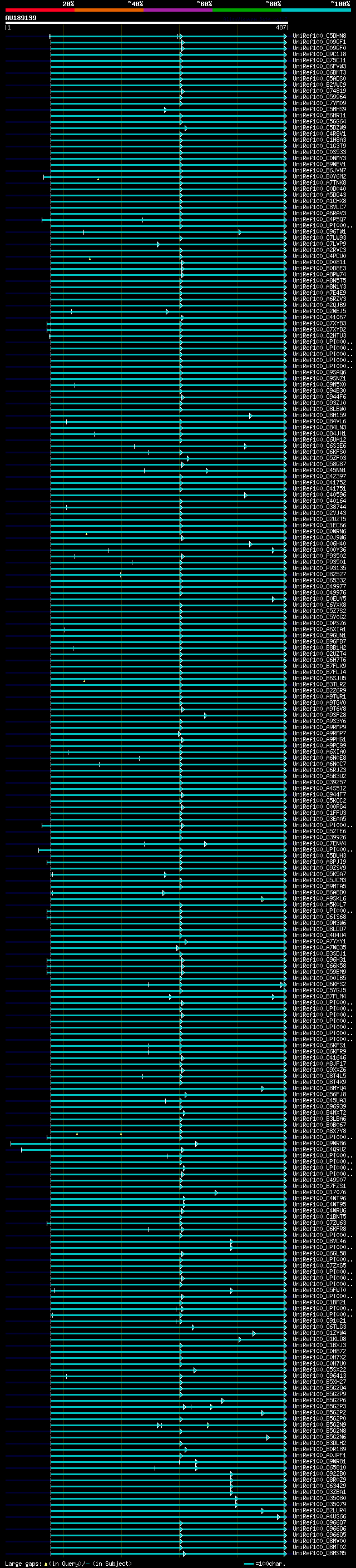Open hit UniRef100_Q09GF1
The image size is (356, 1568).
pos(319,42)
